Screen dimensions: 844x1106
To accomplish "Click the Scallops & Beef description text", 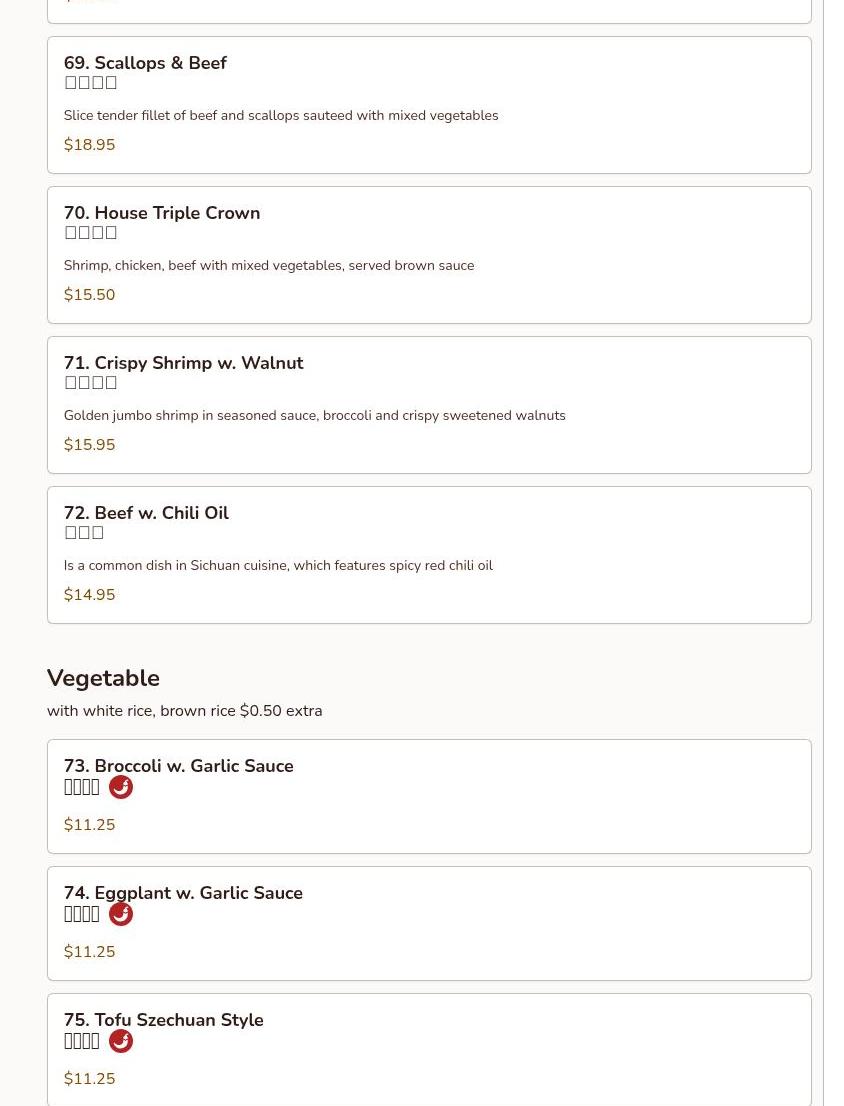I will click(x=281, y=116).
